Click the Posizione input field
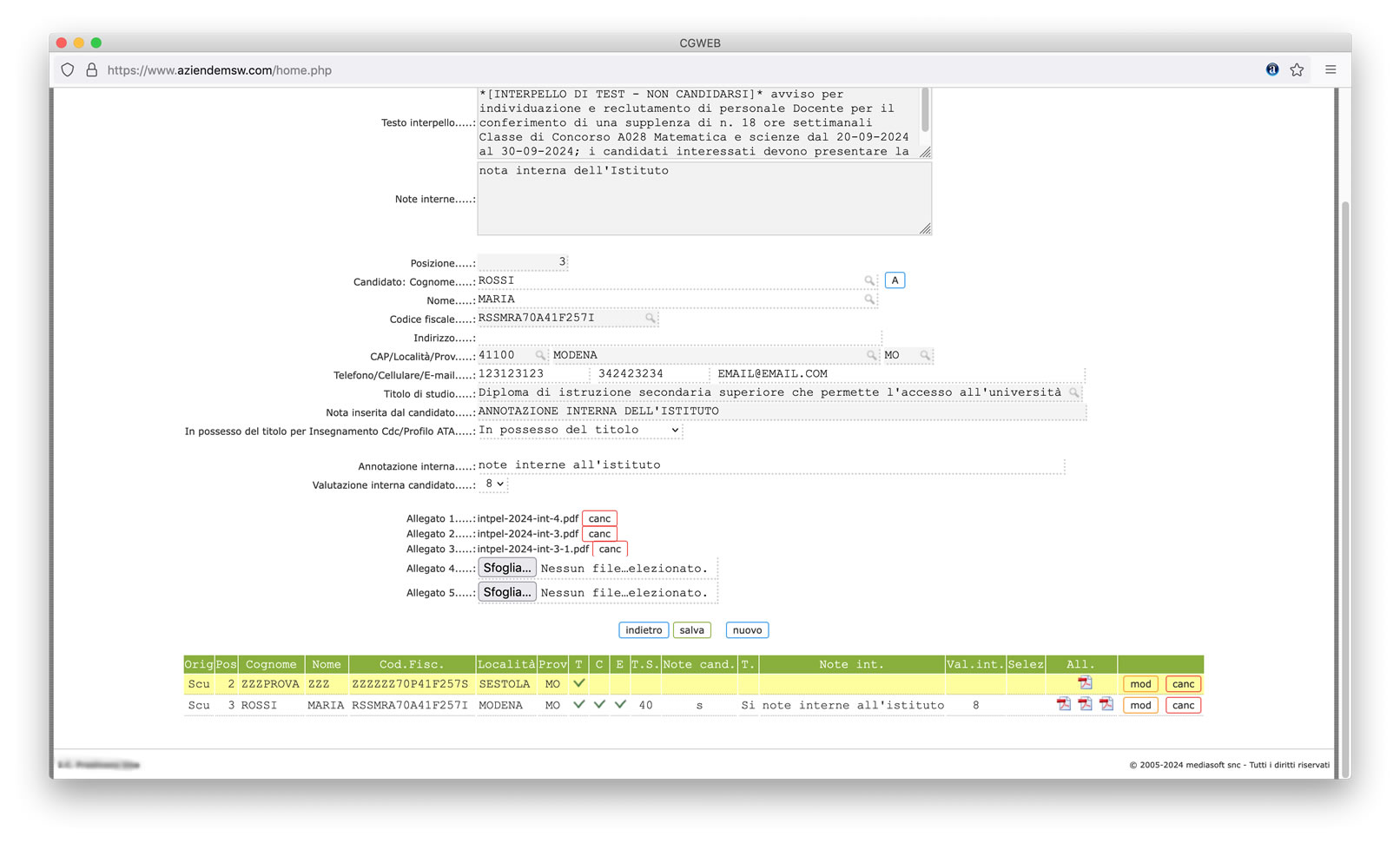This screenshot has height=843, width=1400. click(x=522, y=262)
